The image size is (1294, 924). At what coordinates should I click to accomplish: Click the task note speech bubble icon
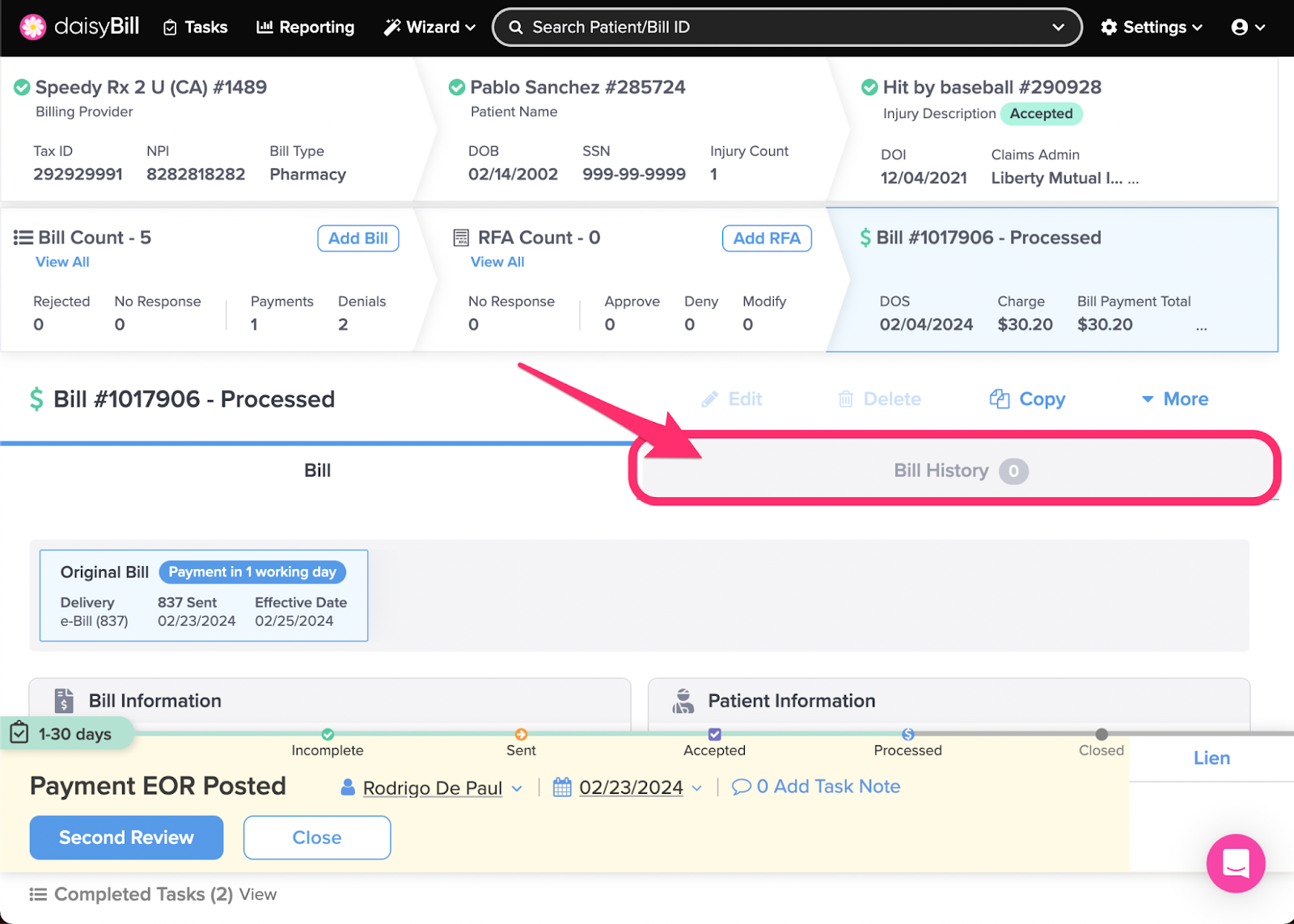741,787
